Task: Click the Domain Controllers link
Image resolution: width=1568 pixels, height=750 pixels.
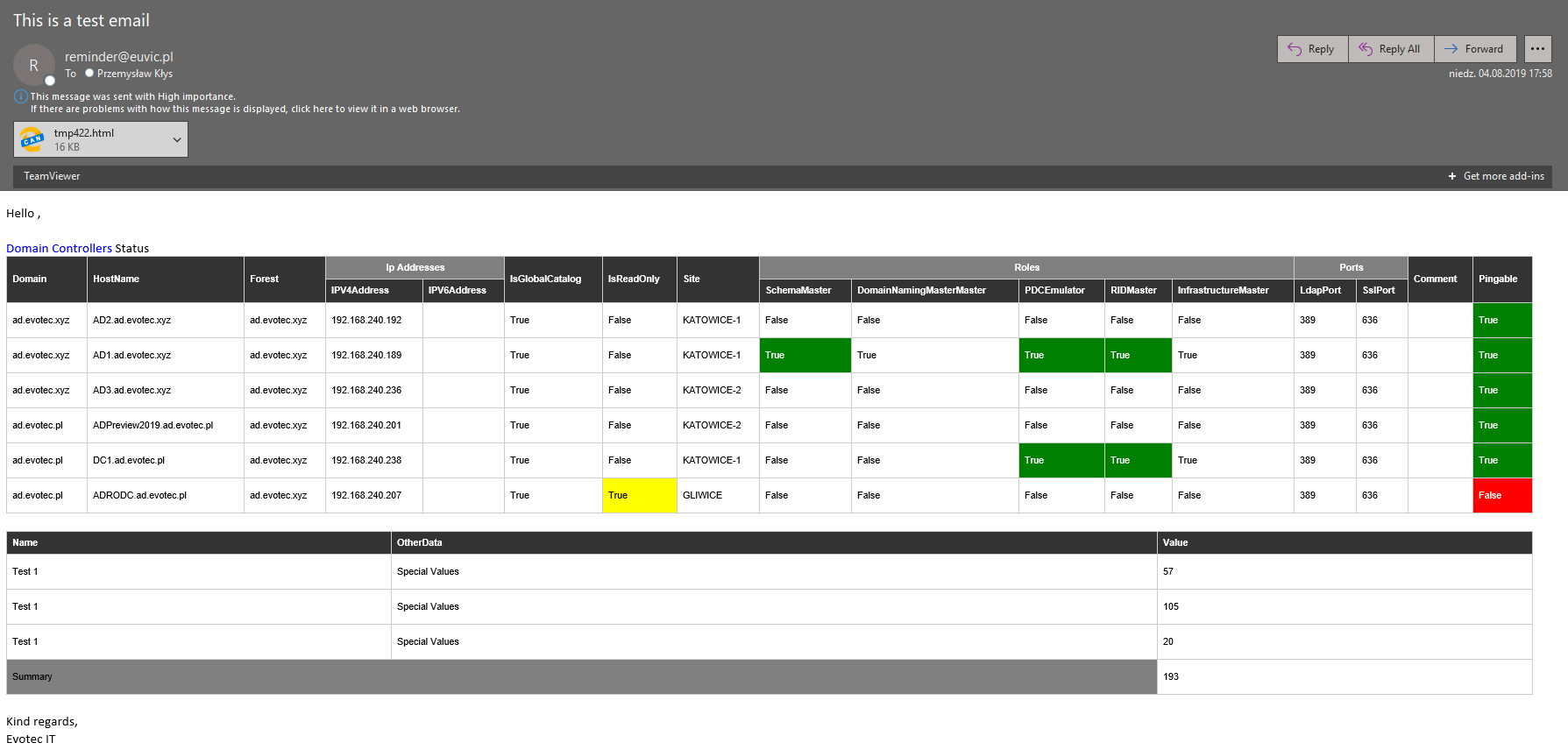Action: point(59,249)
